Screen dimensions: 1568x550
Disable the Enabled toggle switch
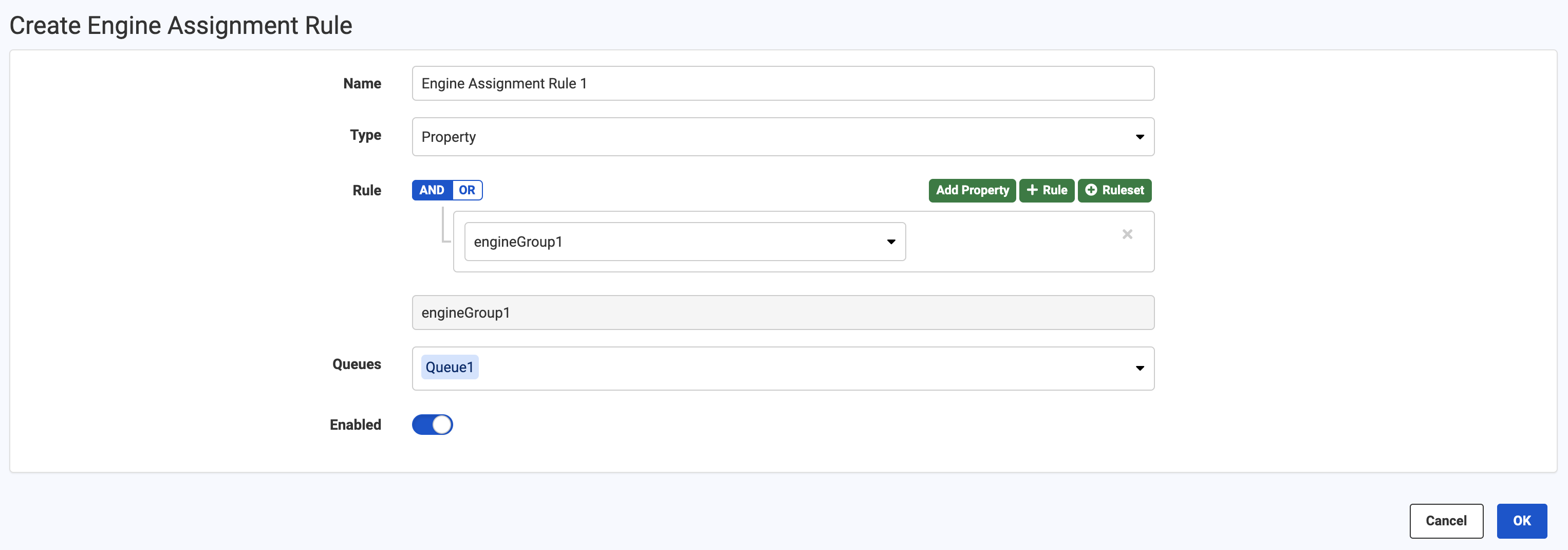tap(432, 425)
